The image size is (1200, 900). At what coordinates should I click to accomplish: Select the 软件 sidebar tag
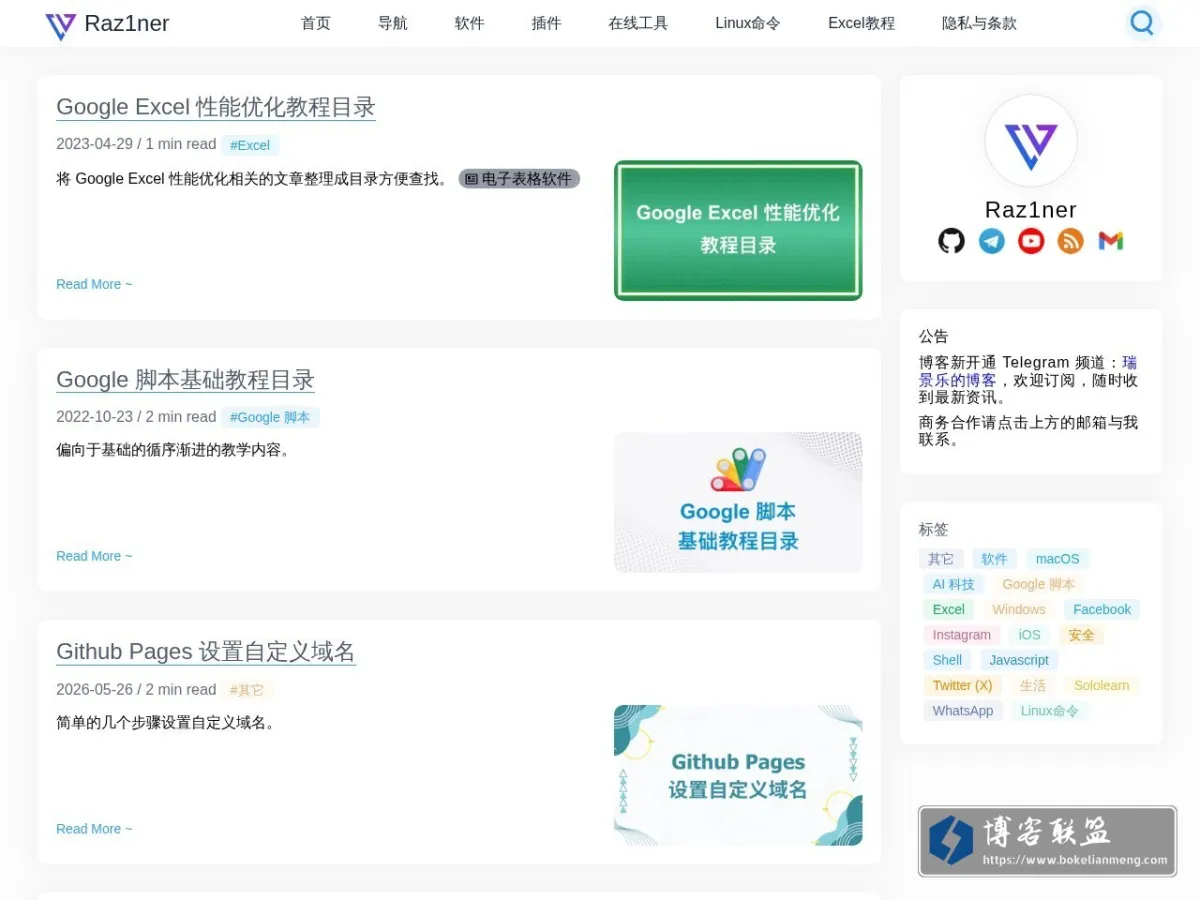994,559
